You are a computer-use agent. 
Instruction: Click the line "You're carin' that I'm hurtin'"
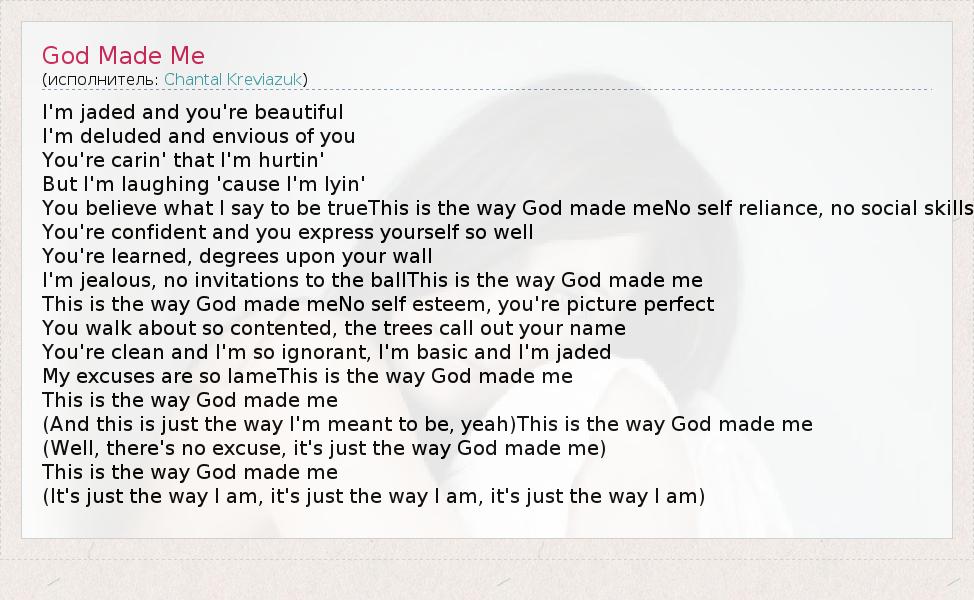pos(184,160)
